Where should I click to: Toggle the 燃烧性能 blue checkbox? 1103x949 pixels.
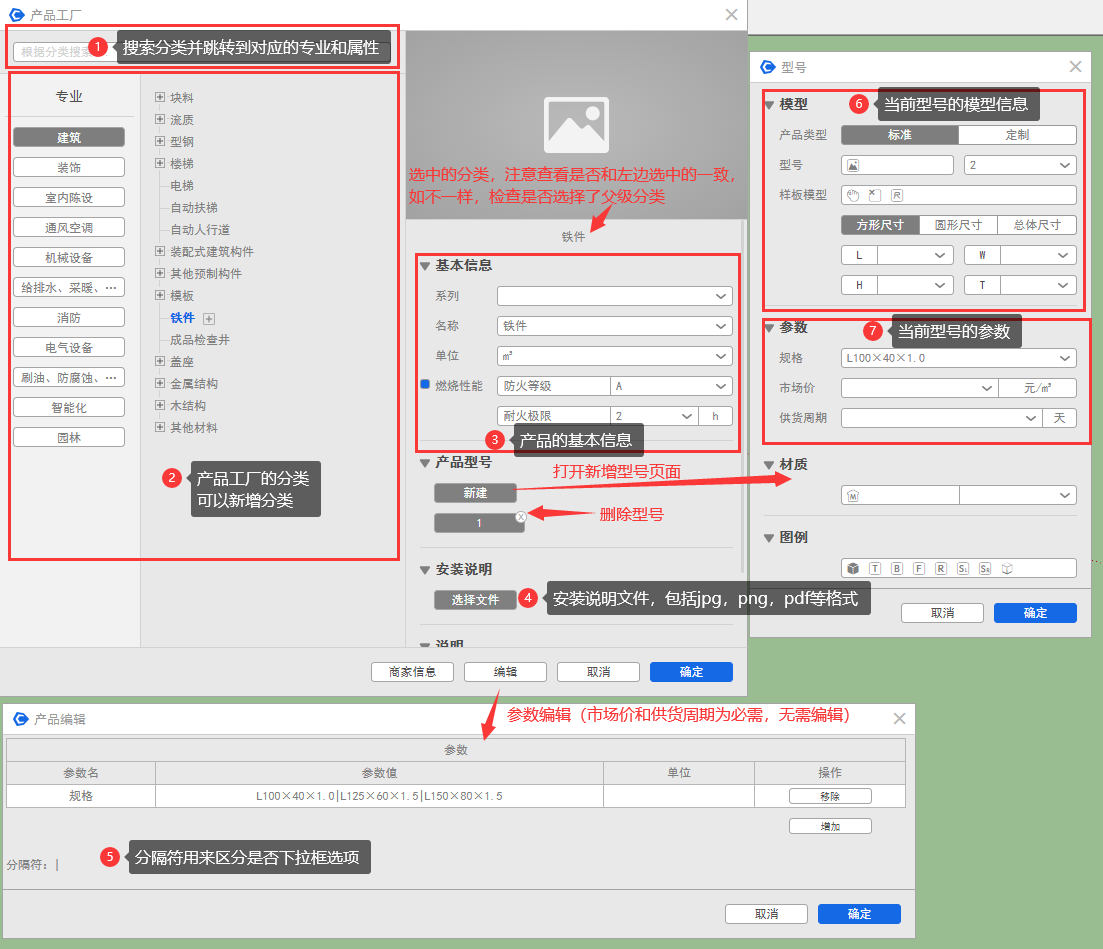pyautogui.click(x=424, y=385)
